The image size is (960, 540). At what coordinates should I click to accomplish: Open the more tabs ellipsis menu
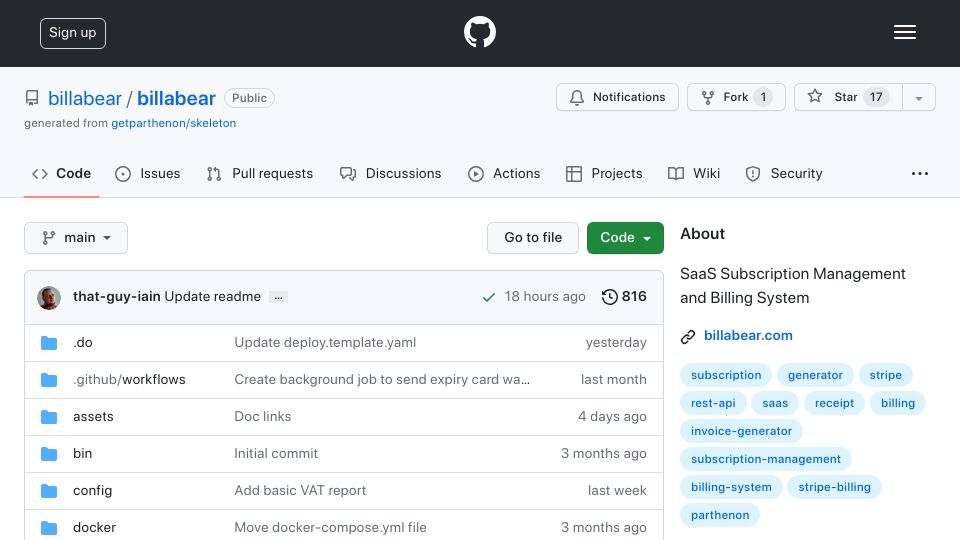point(920,174)
